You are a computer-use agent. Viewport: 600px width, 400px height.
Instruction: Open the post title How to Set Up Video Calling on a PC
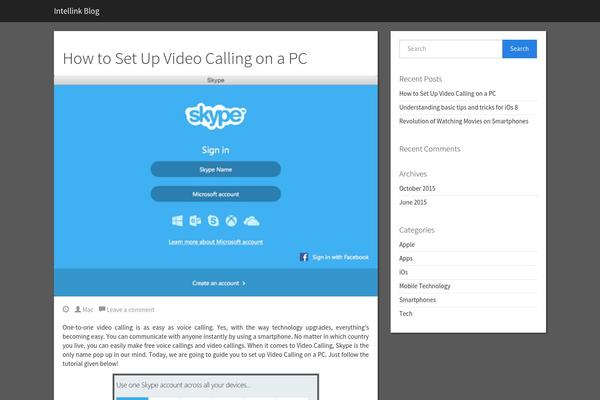(x=185, y=59)
